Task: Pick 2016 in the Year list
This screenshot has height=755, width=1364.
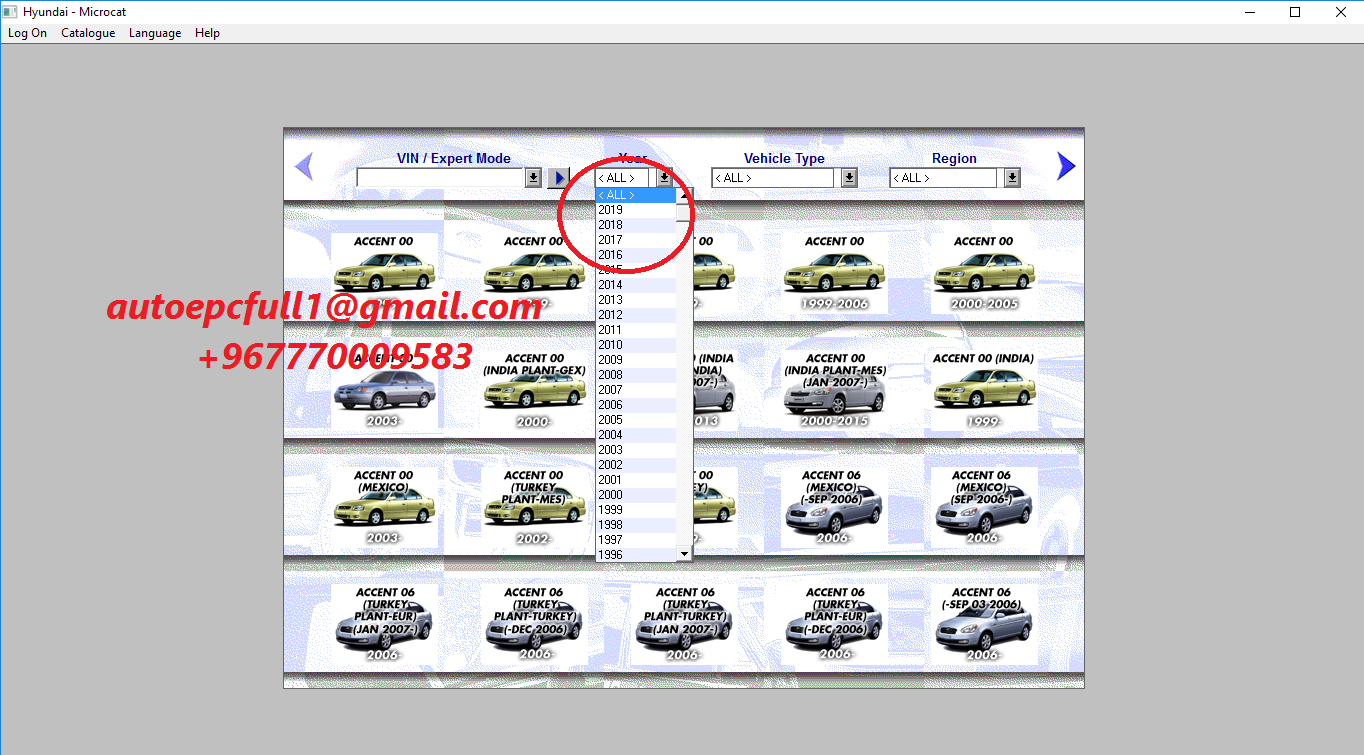Action: [x=636, y=255]
